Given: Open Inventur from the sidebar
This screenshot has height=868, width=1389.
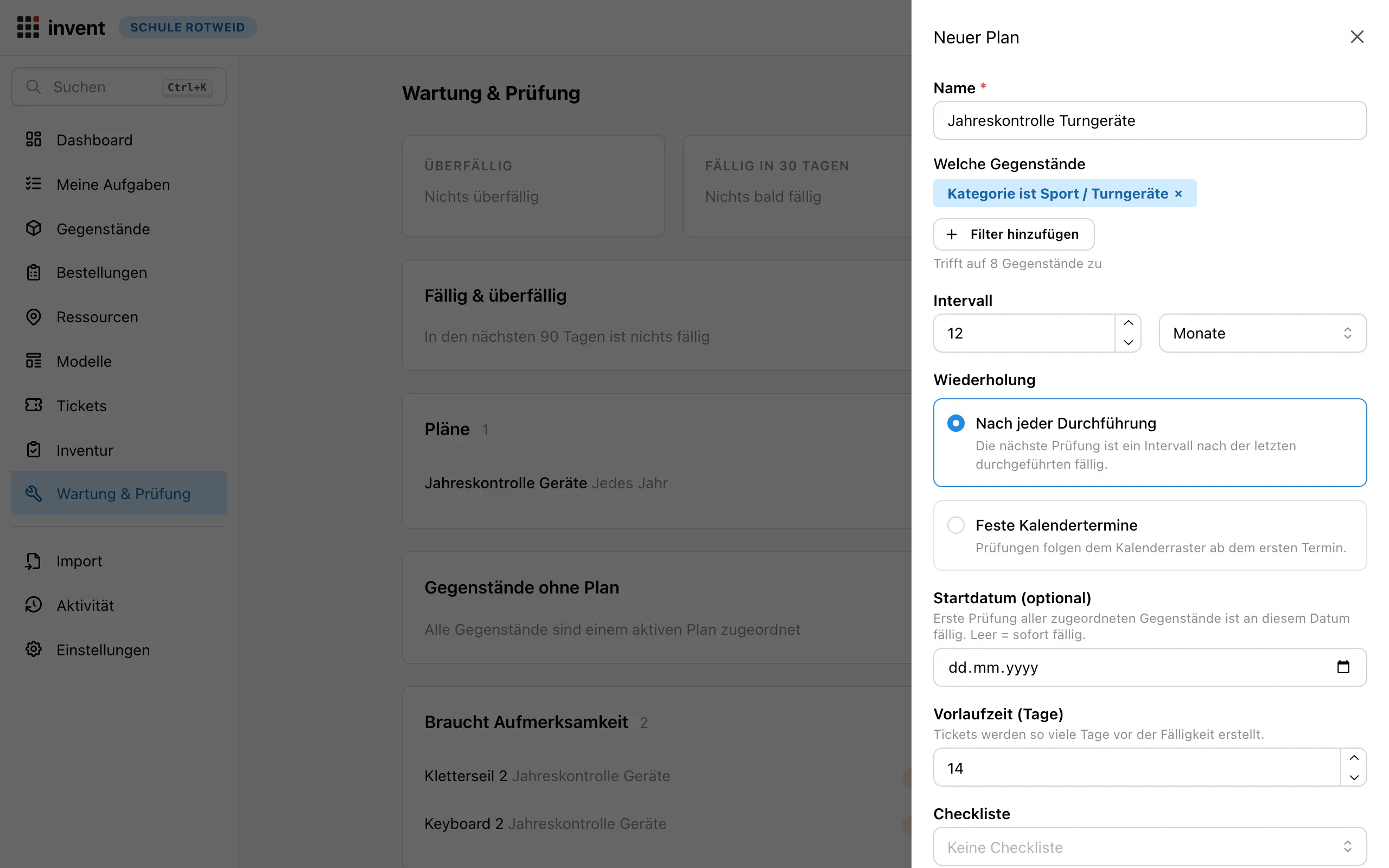Looking at the screenshot, I should pyautogui.click(x=119, y=450).
